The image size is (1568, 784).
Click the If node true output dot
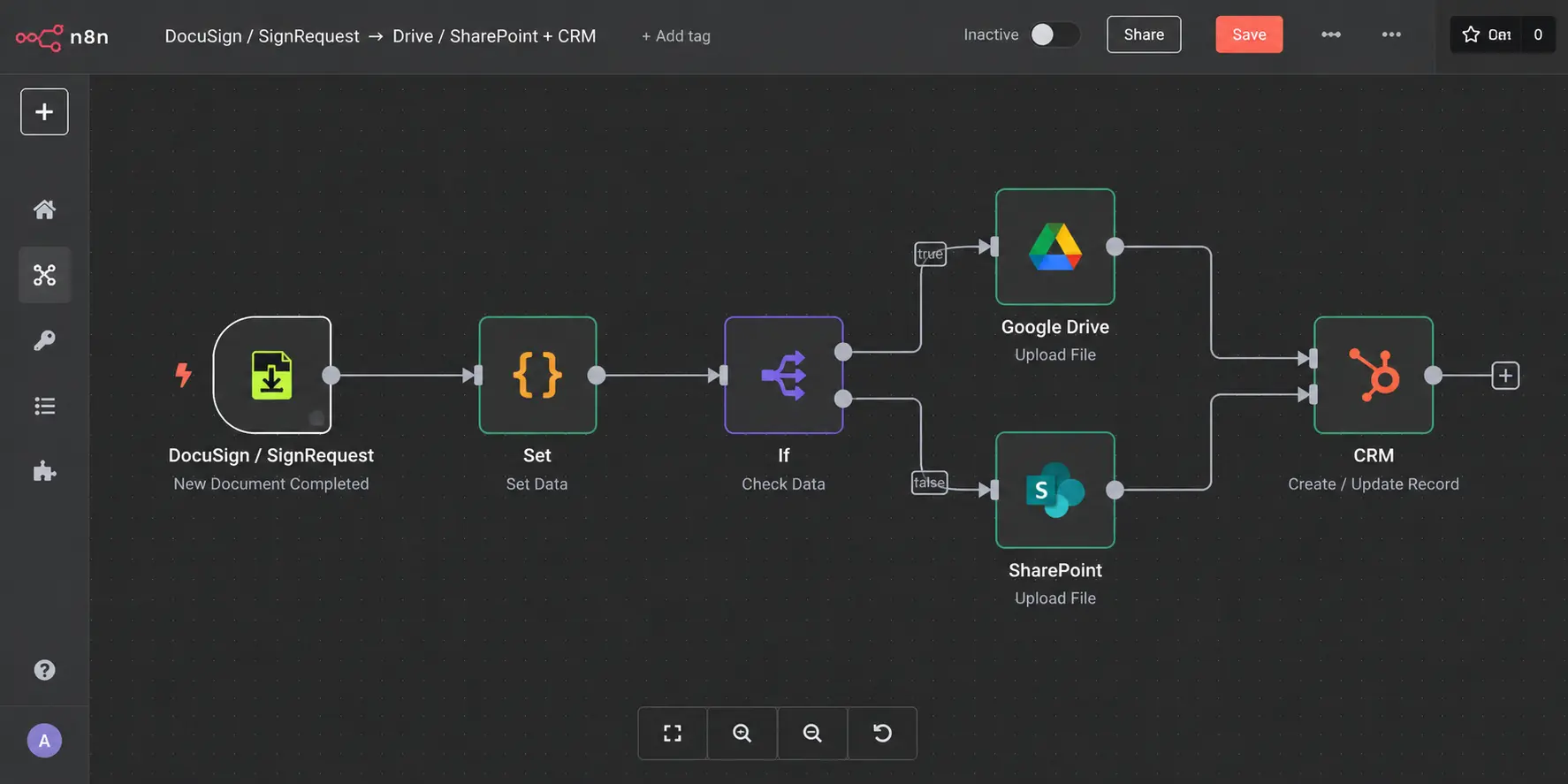[x=843, y=352]
